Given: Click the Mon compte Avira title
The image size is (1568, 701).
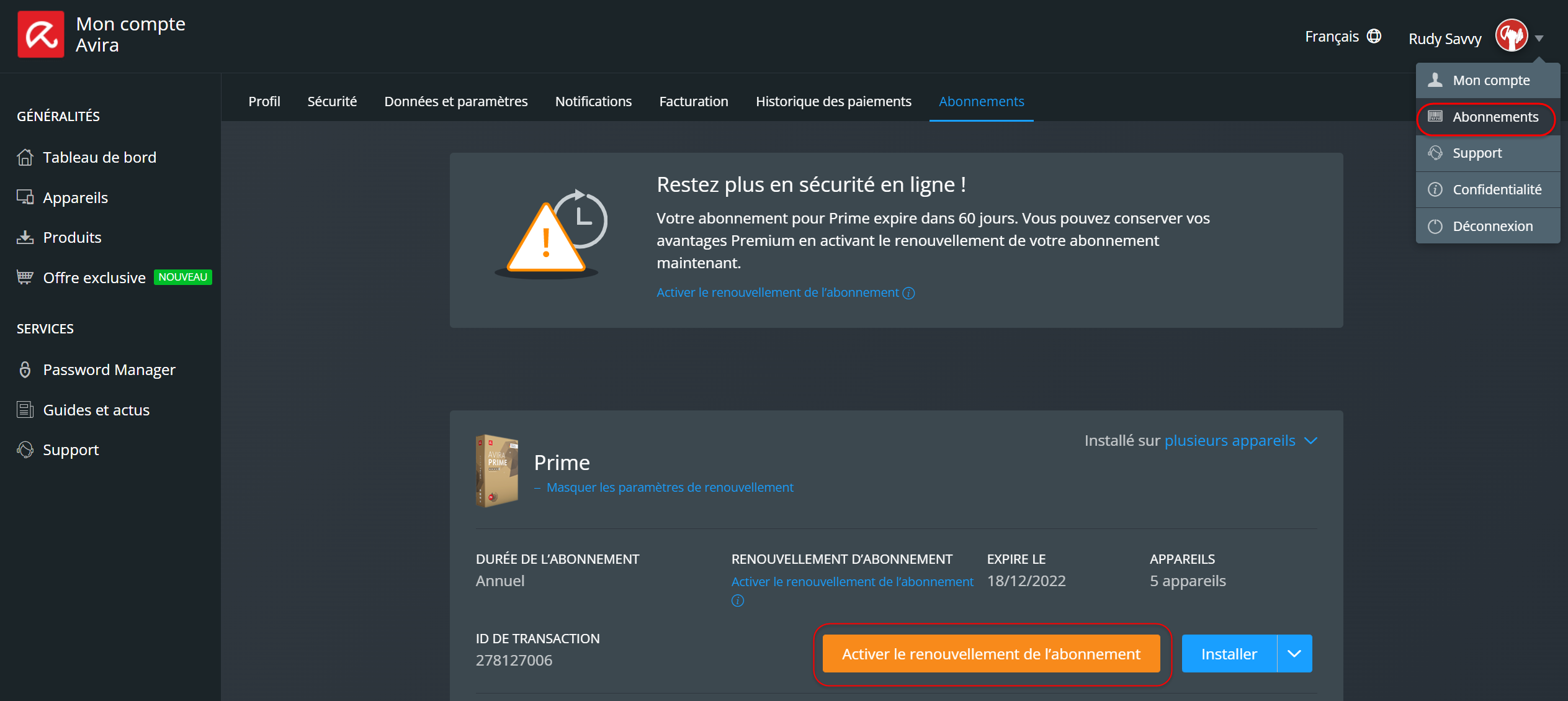Looking at the screenshot, I should click(x=130, y=34).
